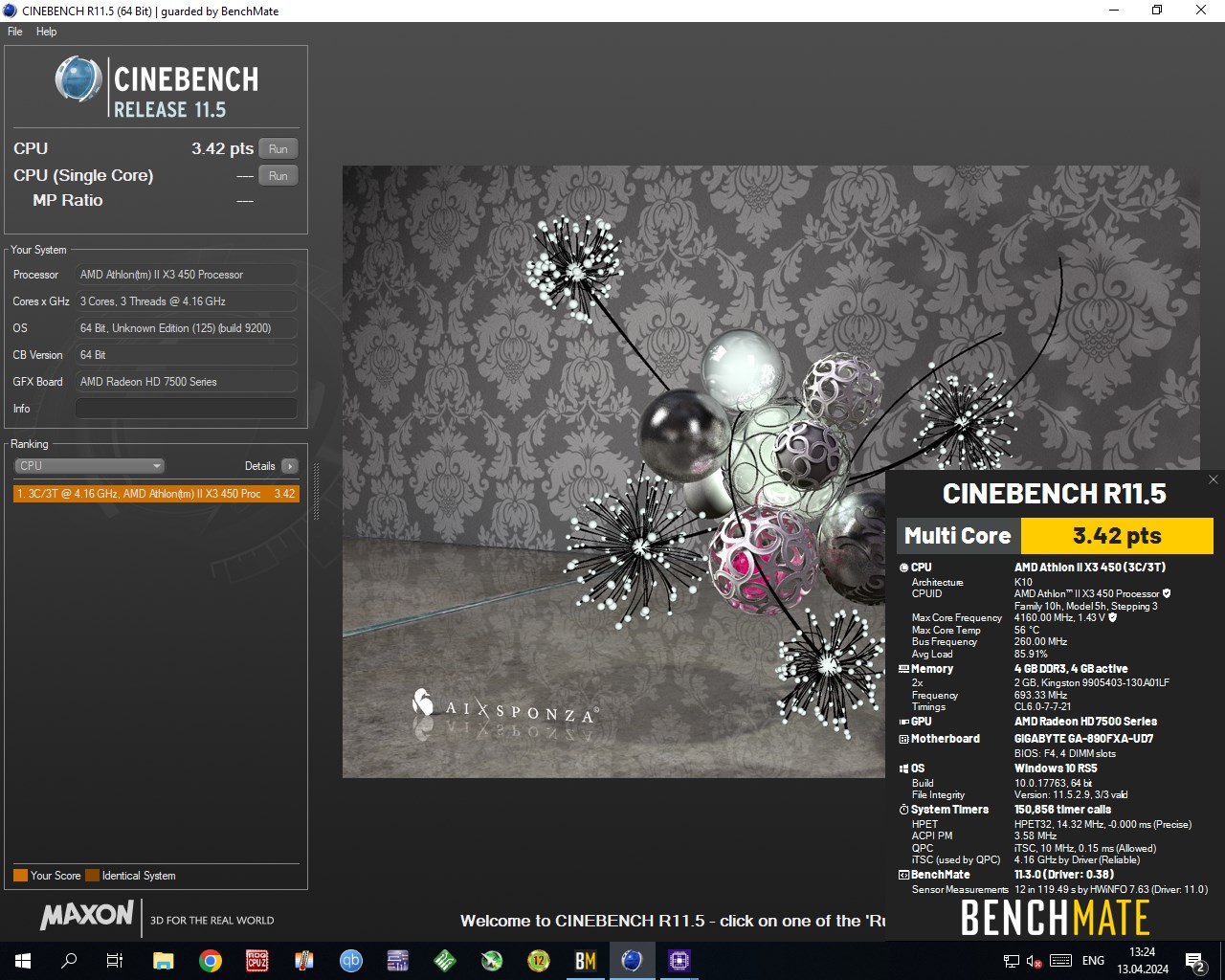Viewport: 1225px width, 980px height.
Task: Click the yellow 3.42 pts score box
Action: point(1117,536)
